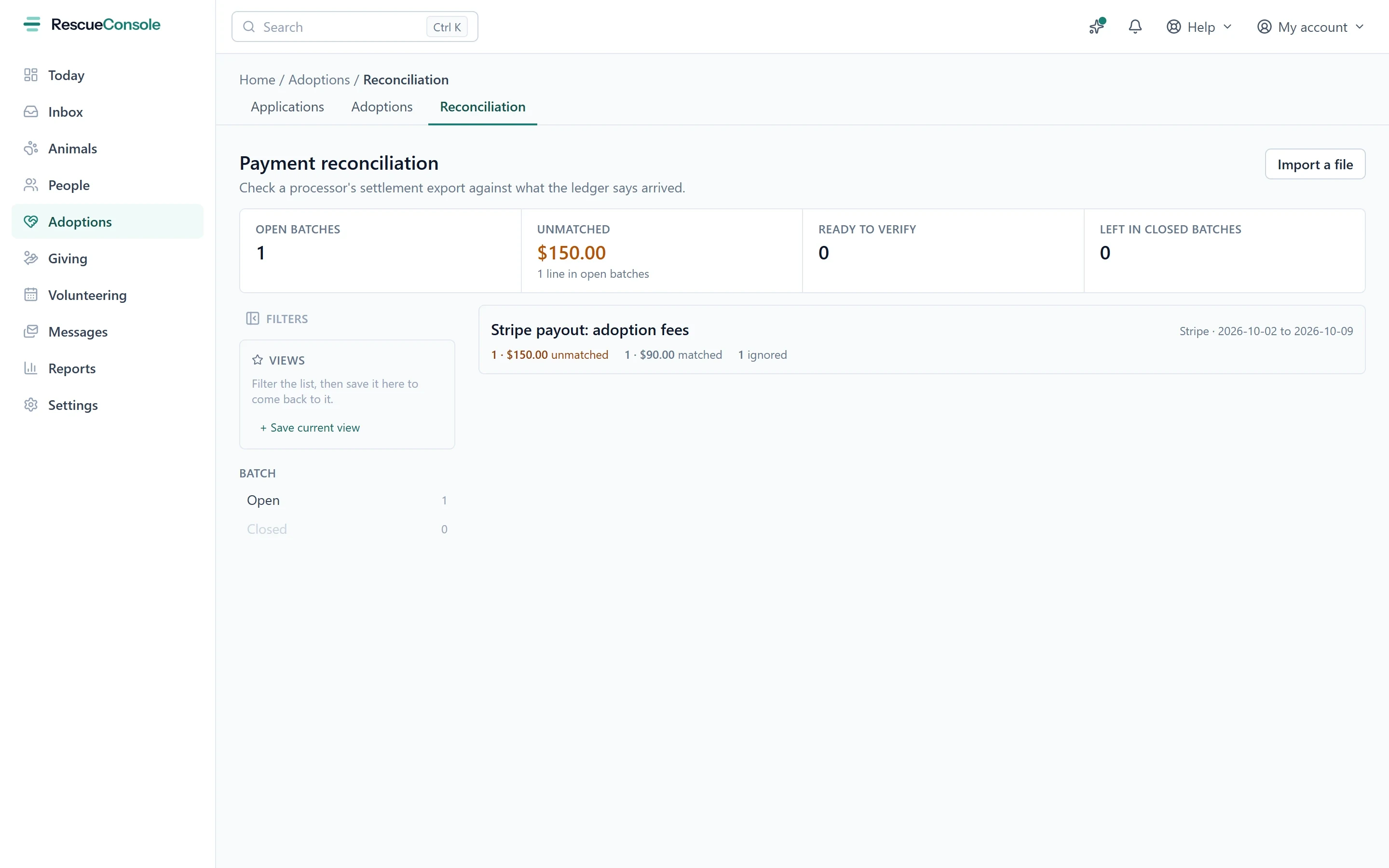Go to Inbox in the sidebar
This screenshot has width=1389, height=868.
108,112
